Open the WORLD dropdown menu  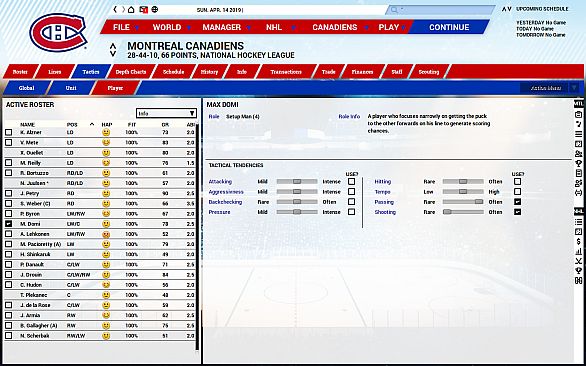point(172,27)
